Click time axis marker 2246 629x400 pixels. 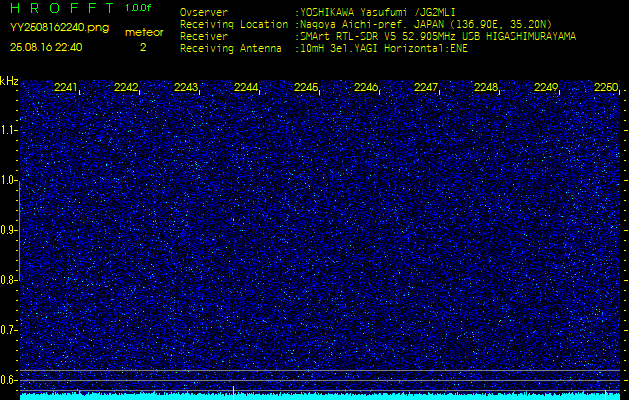click(366, 87)
